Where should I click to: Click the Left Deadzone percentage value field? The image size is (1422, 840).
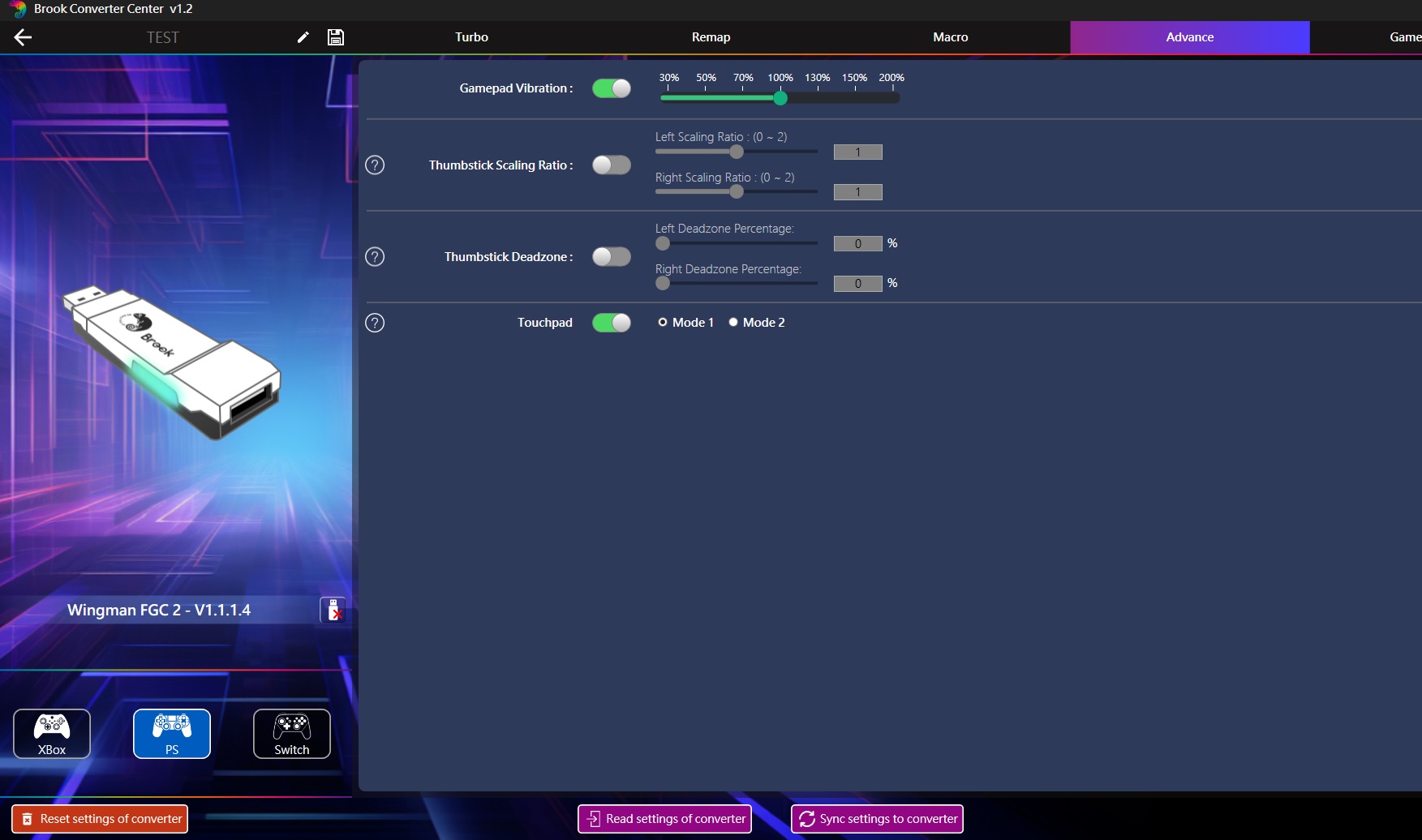coord(857,244)
